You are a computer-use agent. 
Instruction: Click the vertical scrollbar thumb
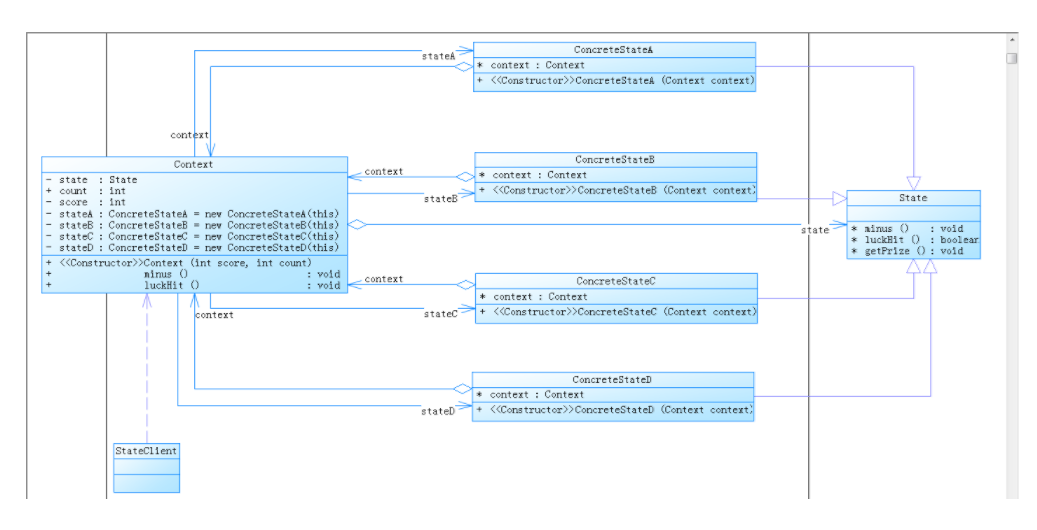click(x=1012, y=58)
